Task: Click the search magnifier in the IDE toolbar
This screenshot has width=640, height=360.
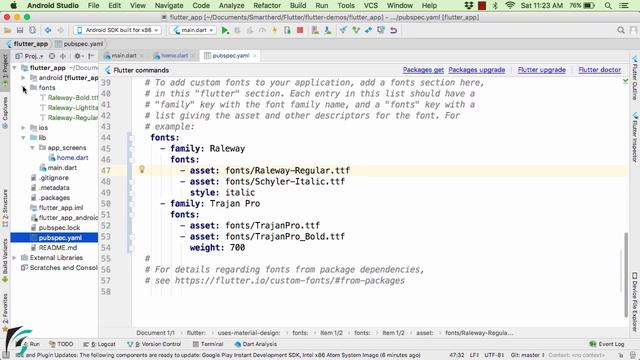Action: coord(621,30)
